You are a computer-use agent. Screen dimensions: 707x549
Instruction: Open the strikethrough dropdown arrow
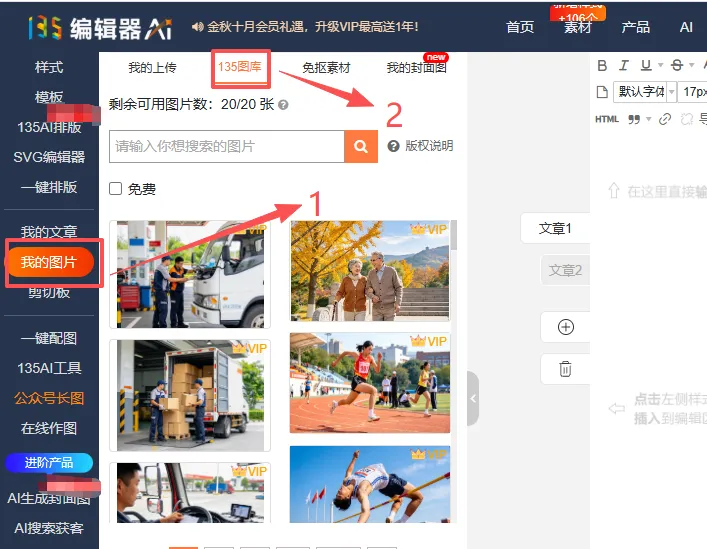[691, 66]
